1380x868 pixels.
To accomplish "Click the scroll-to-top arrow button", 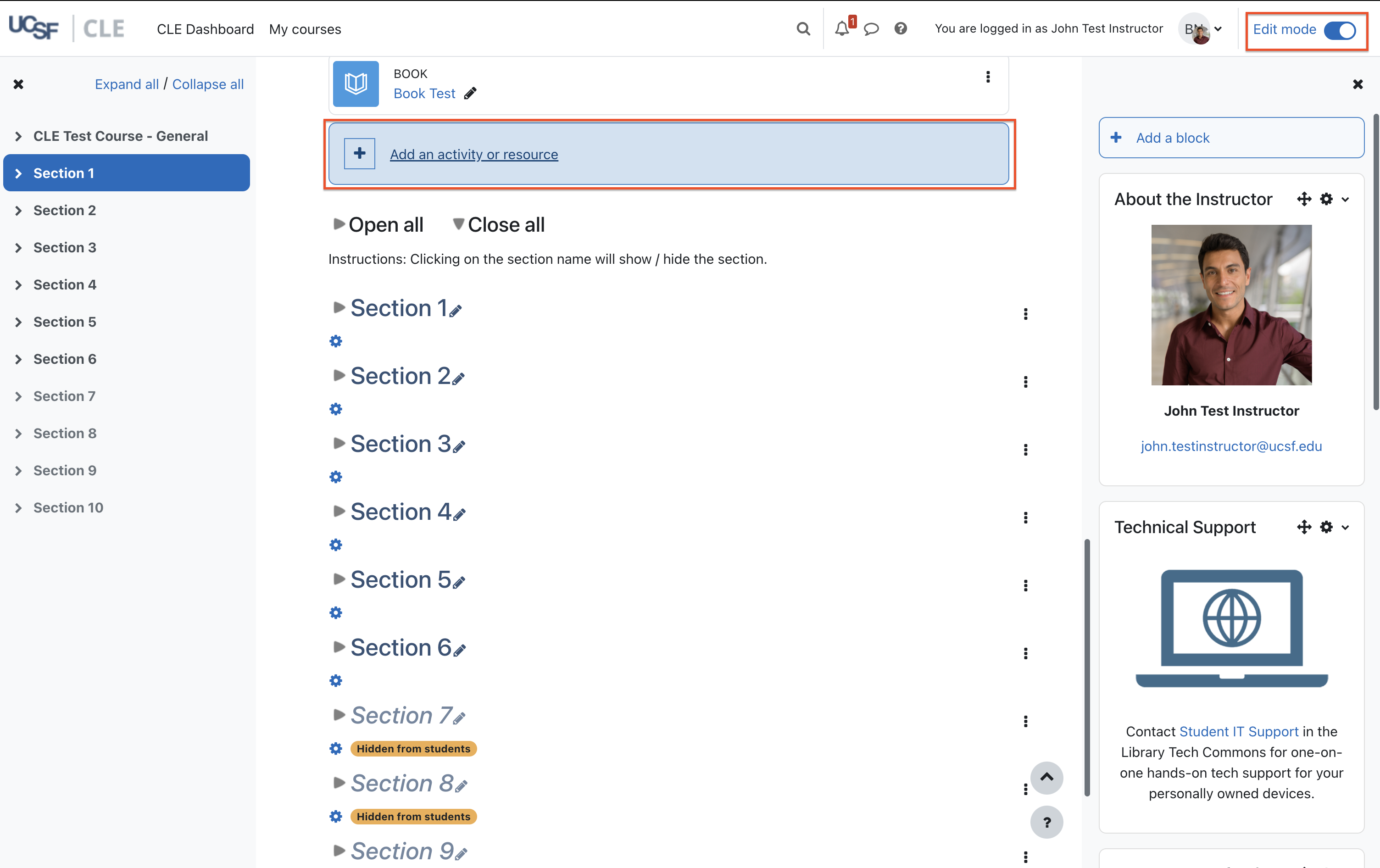I will coord(1046,778).
